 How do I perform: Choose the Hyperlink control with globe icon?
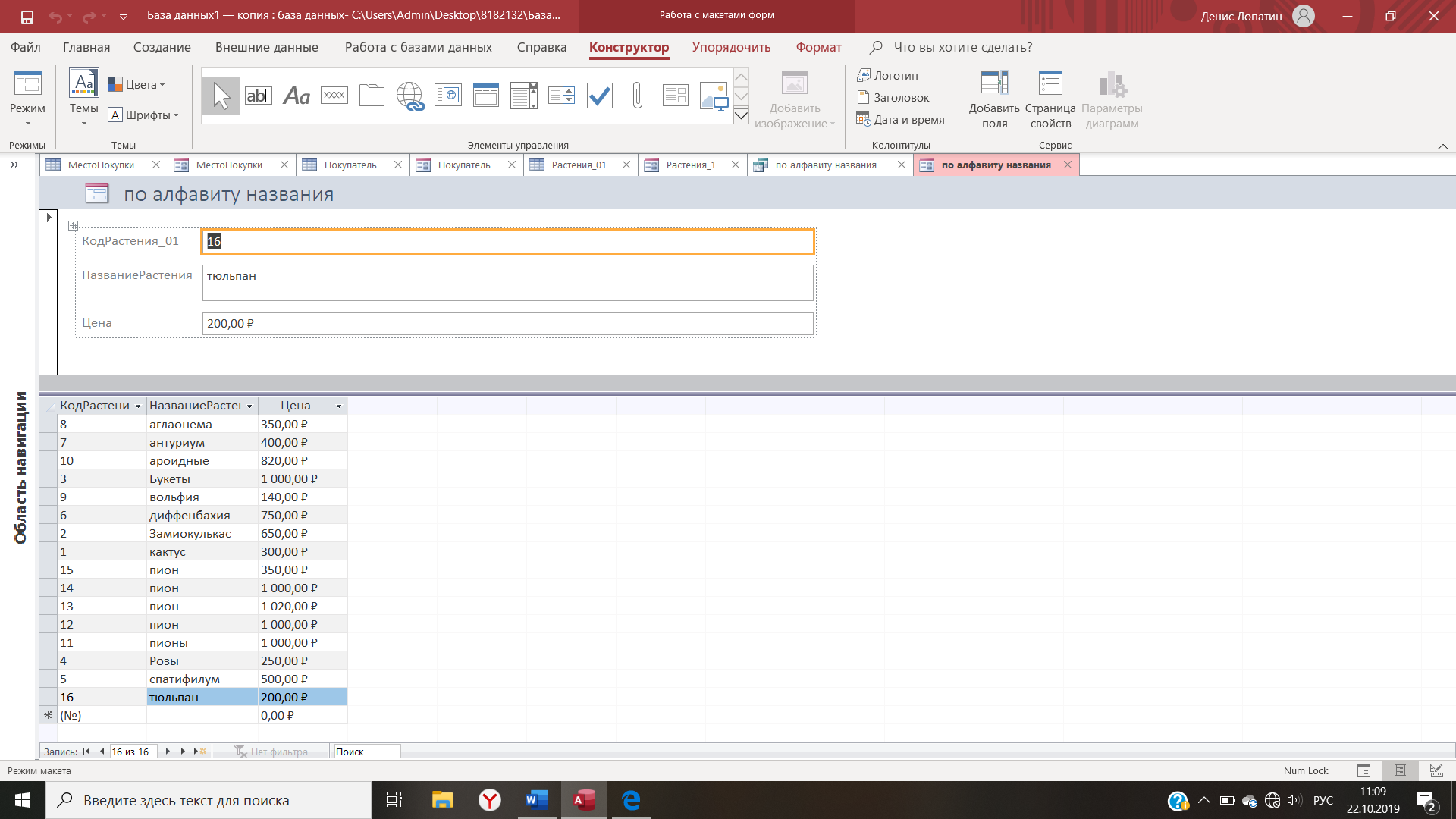click(409, 96)
